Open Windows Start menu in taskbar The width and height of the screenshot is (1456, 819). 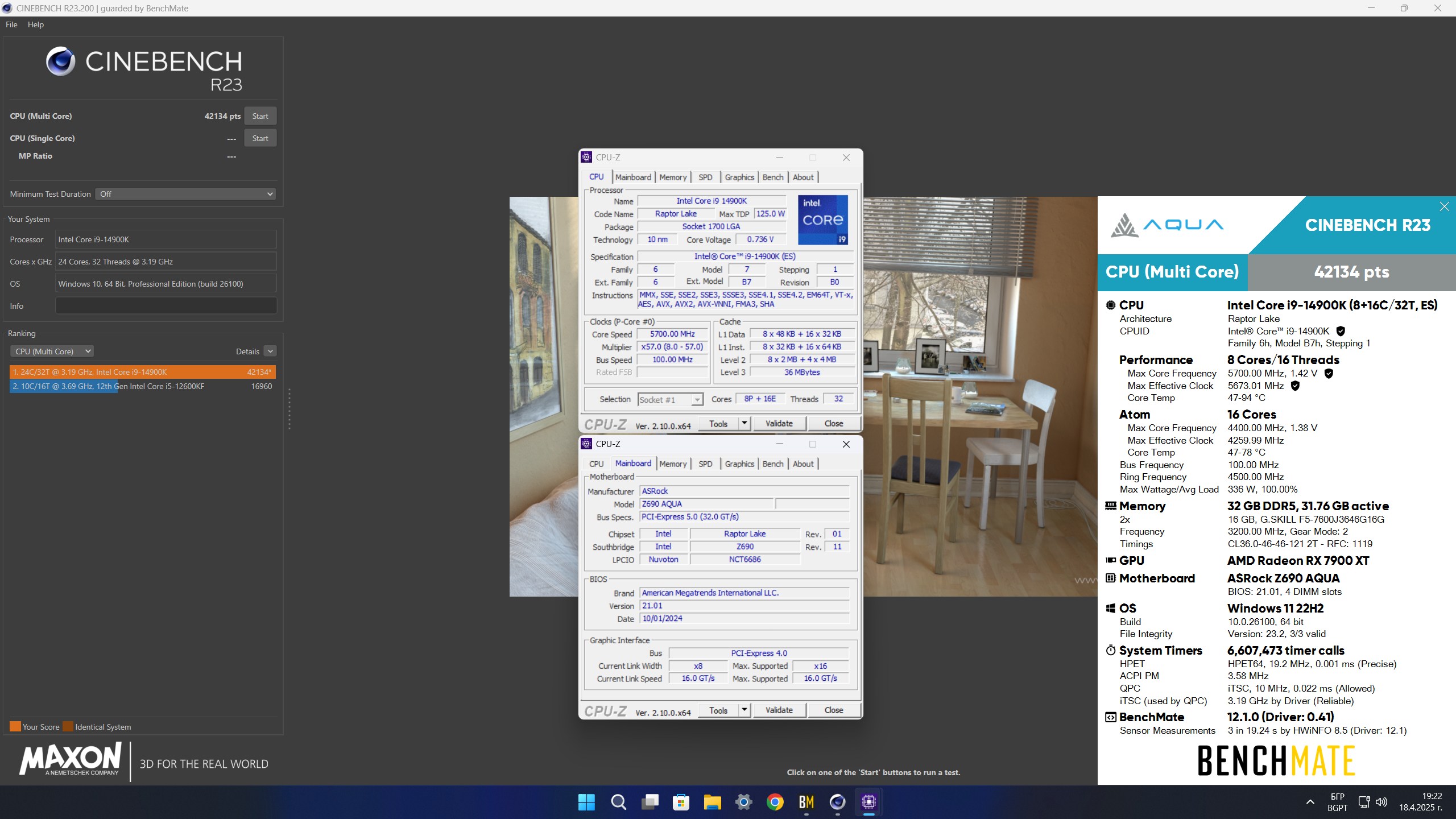586,802
